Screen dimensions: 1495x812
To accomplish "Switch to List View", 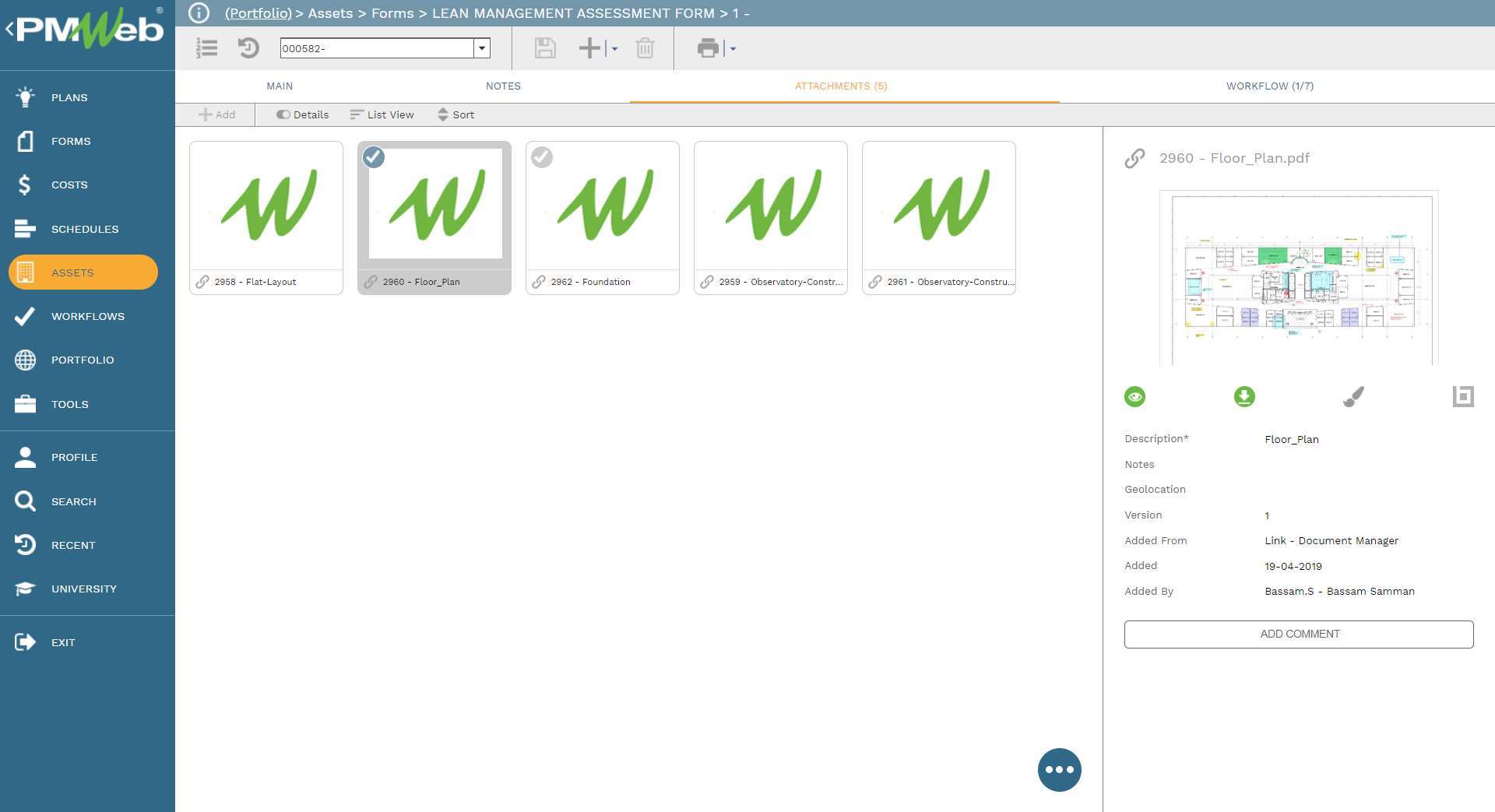I will point(382,114).
